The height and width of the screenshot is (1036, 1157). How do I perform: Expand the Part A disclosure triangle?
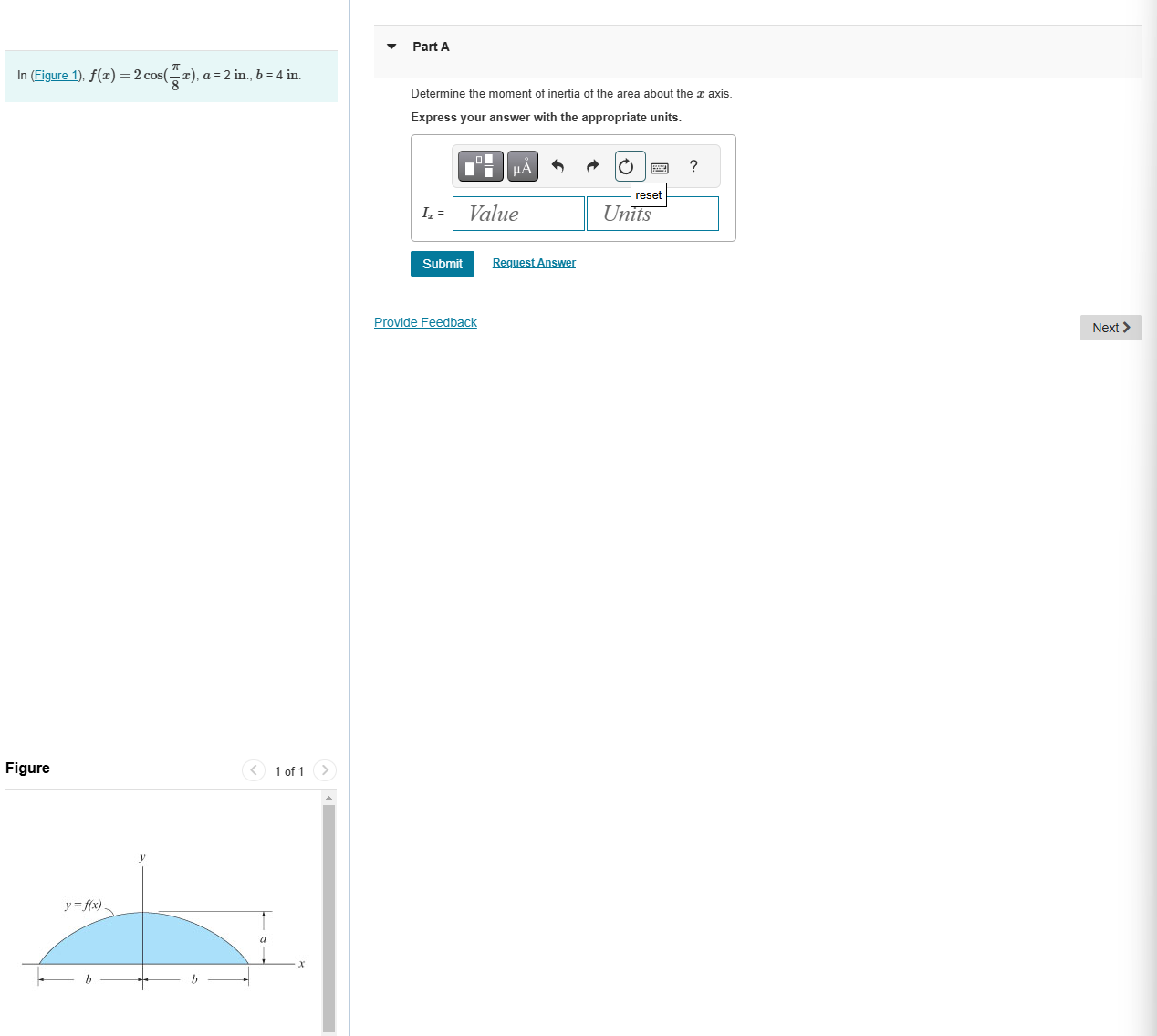[391, 47]
